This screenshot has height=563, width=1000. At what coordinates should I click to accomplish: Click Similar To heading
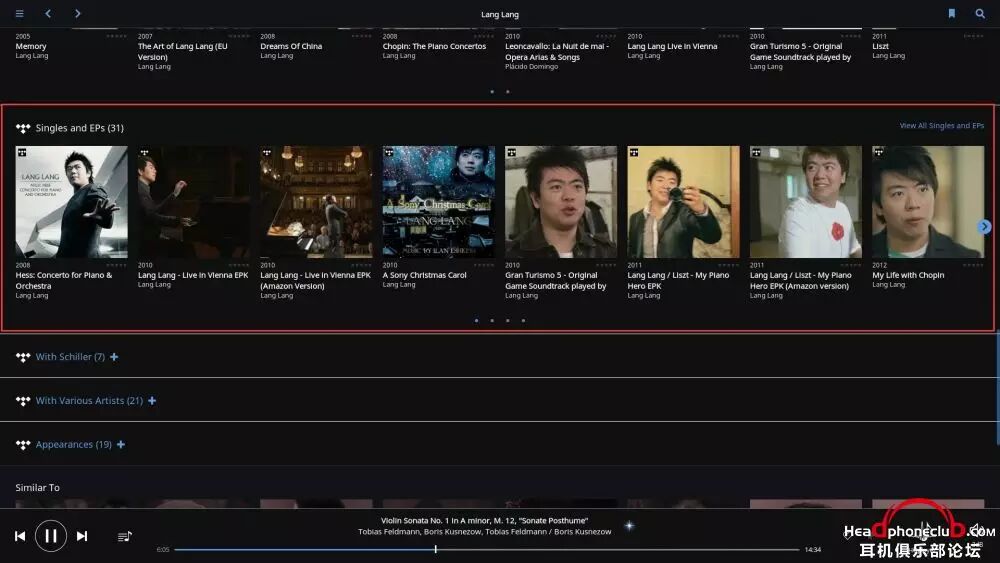pyautogui.click(x=38, y=487)
